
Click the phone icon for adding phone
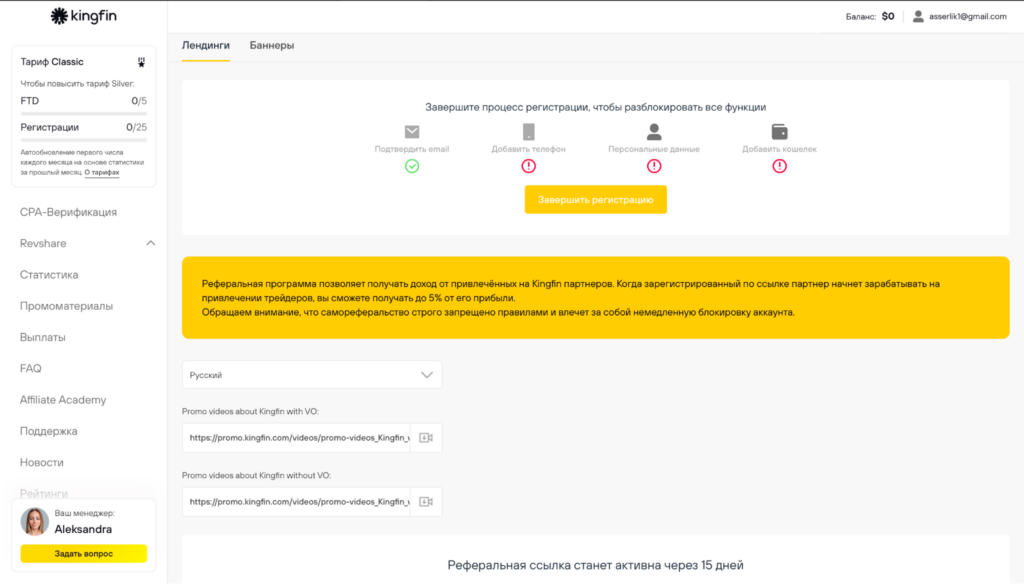point(528,131)
